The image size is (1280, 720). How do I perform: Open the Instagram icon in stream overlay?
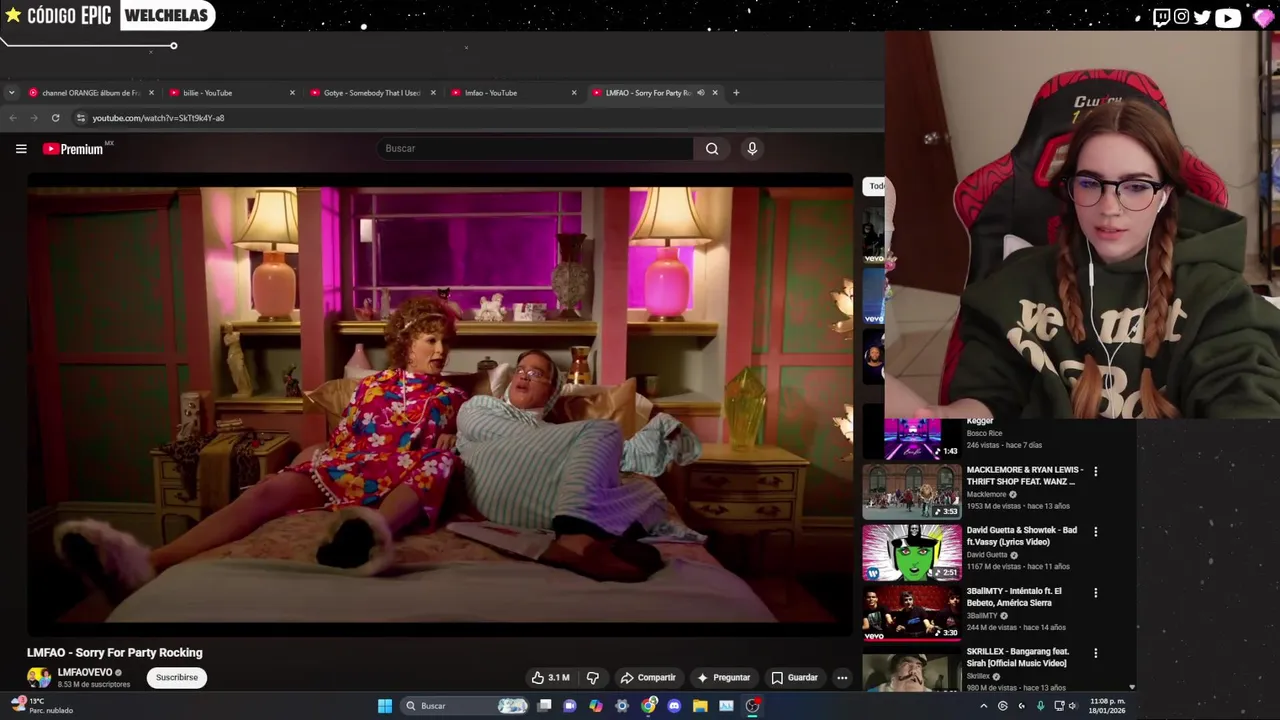[x=1182, y=16]
